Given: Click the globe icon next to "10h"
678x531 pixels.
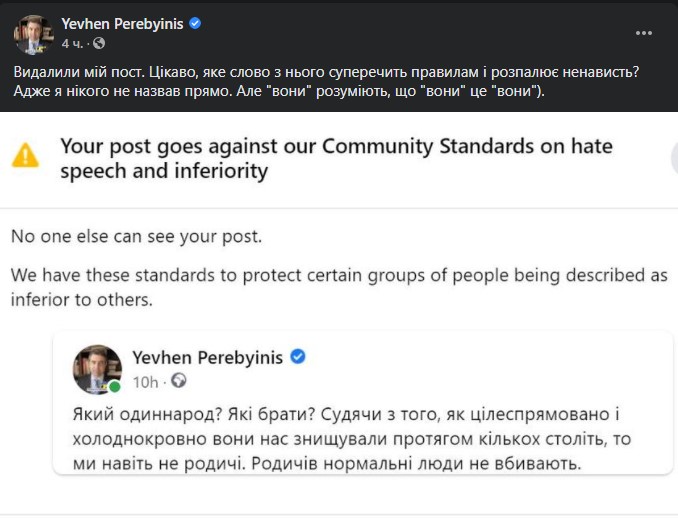Looking at the screenshot, I should (x=178, y=381).
